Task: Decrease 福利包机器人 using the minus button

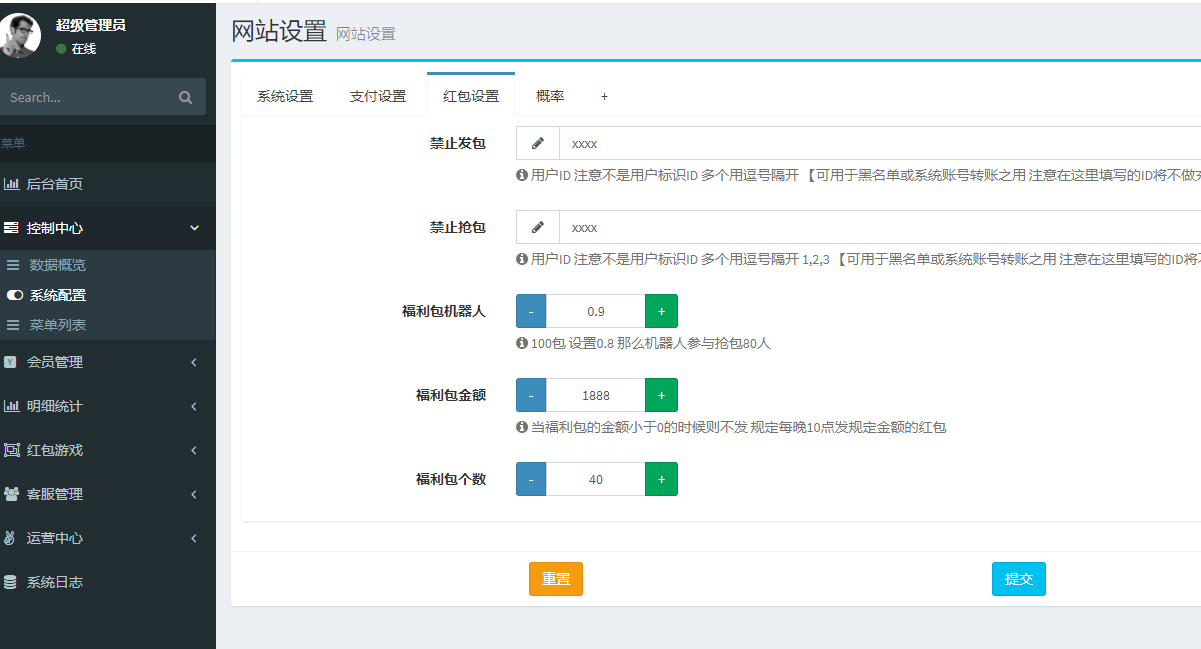Action: tap(530, 311)
